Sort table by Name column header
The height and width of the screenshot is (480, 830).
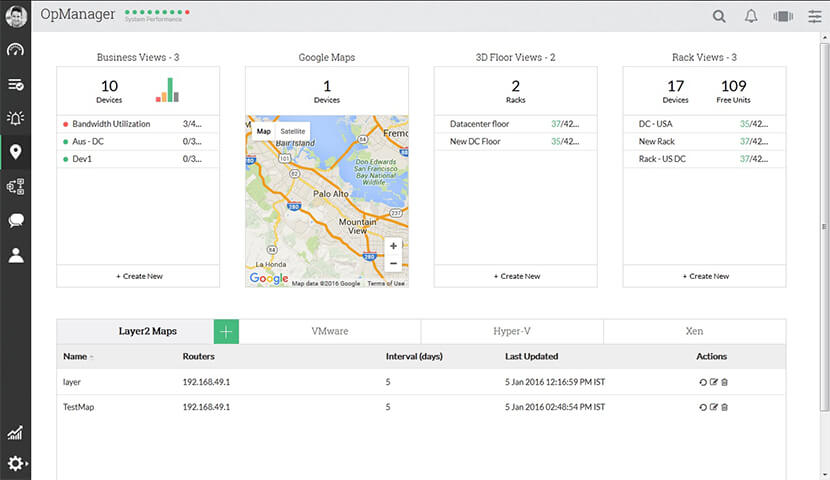[x=75, y=356]
